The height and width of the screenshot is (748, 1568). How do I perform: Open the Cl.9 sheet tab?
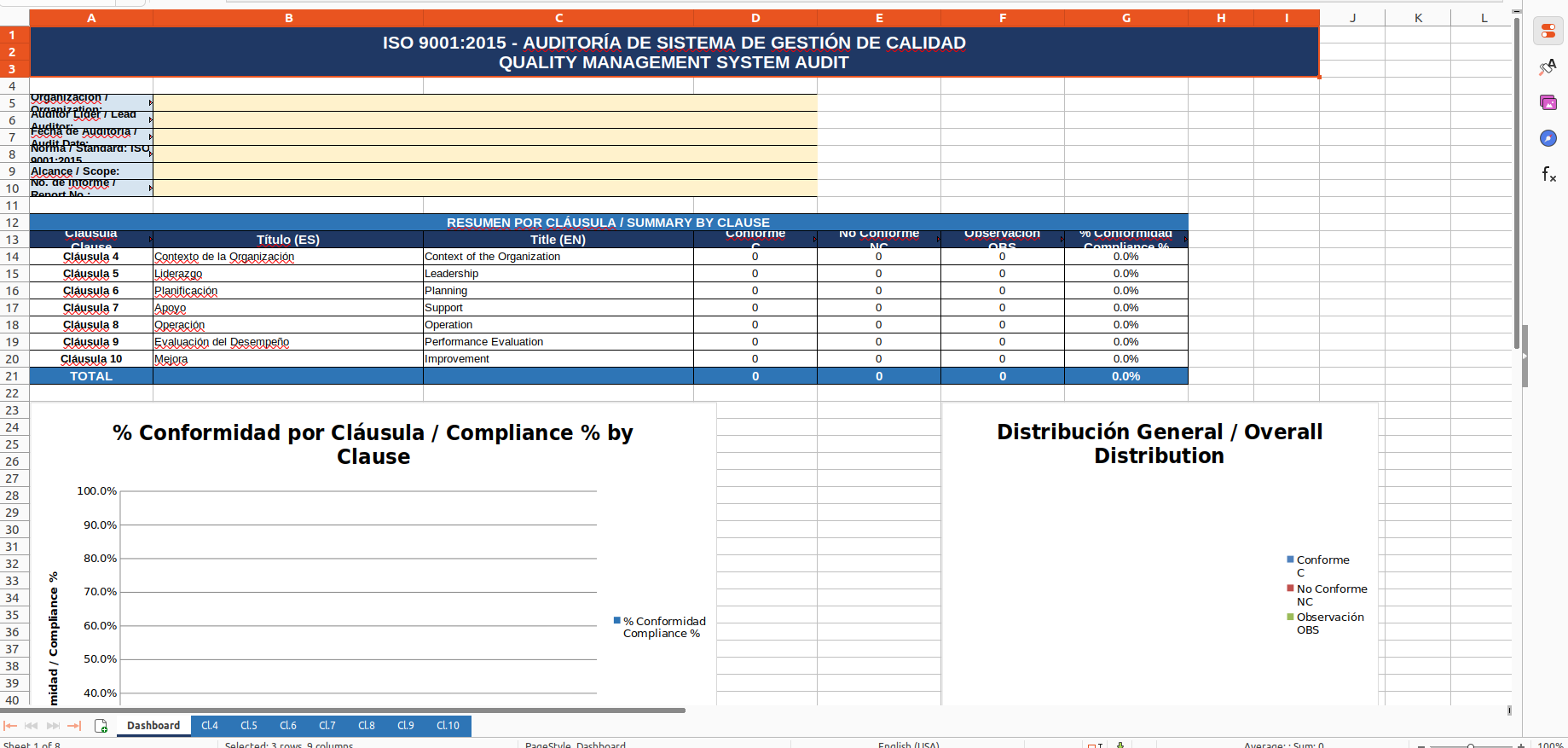(406, 726)
